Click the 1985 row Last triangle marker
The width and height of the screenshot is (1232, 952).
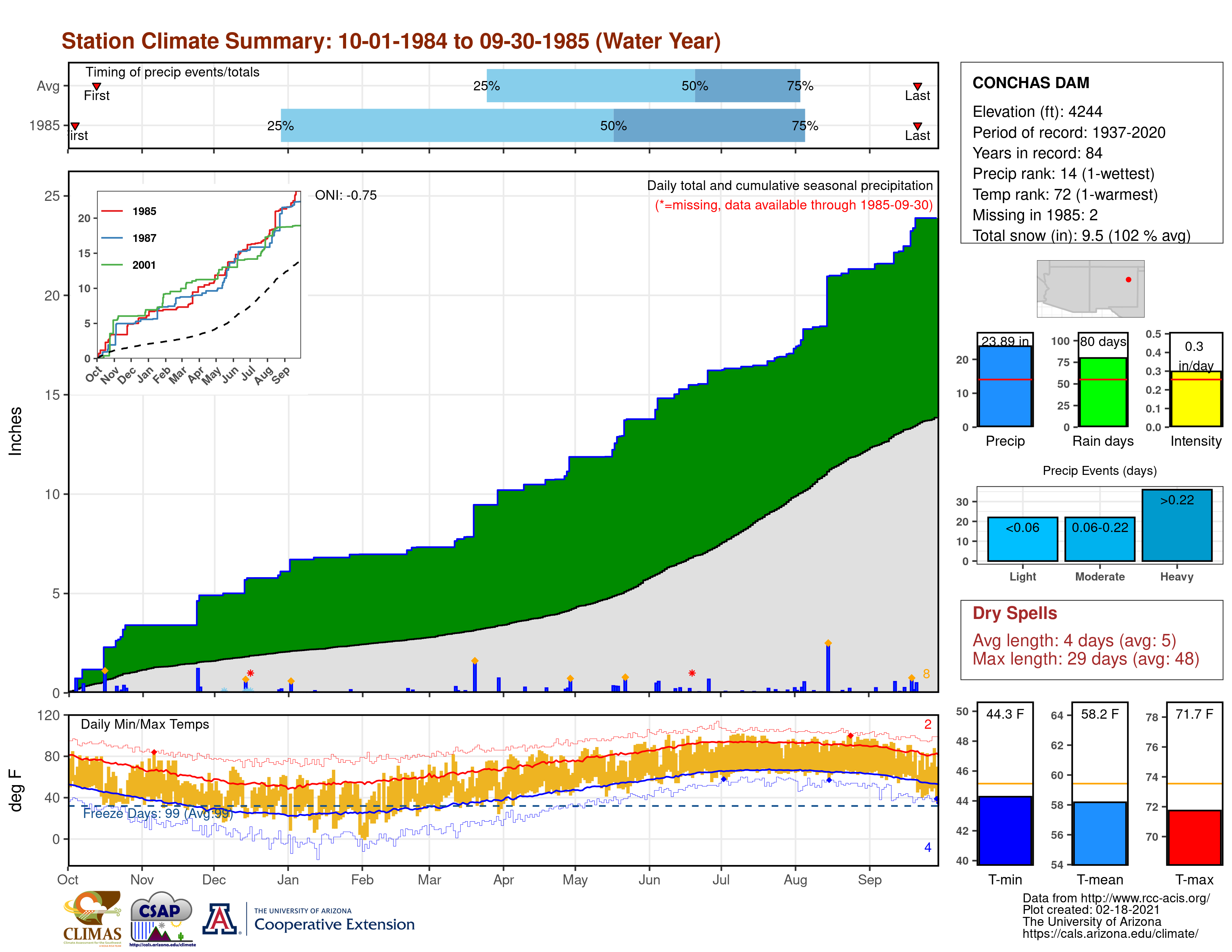(x=917, y=126)
